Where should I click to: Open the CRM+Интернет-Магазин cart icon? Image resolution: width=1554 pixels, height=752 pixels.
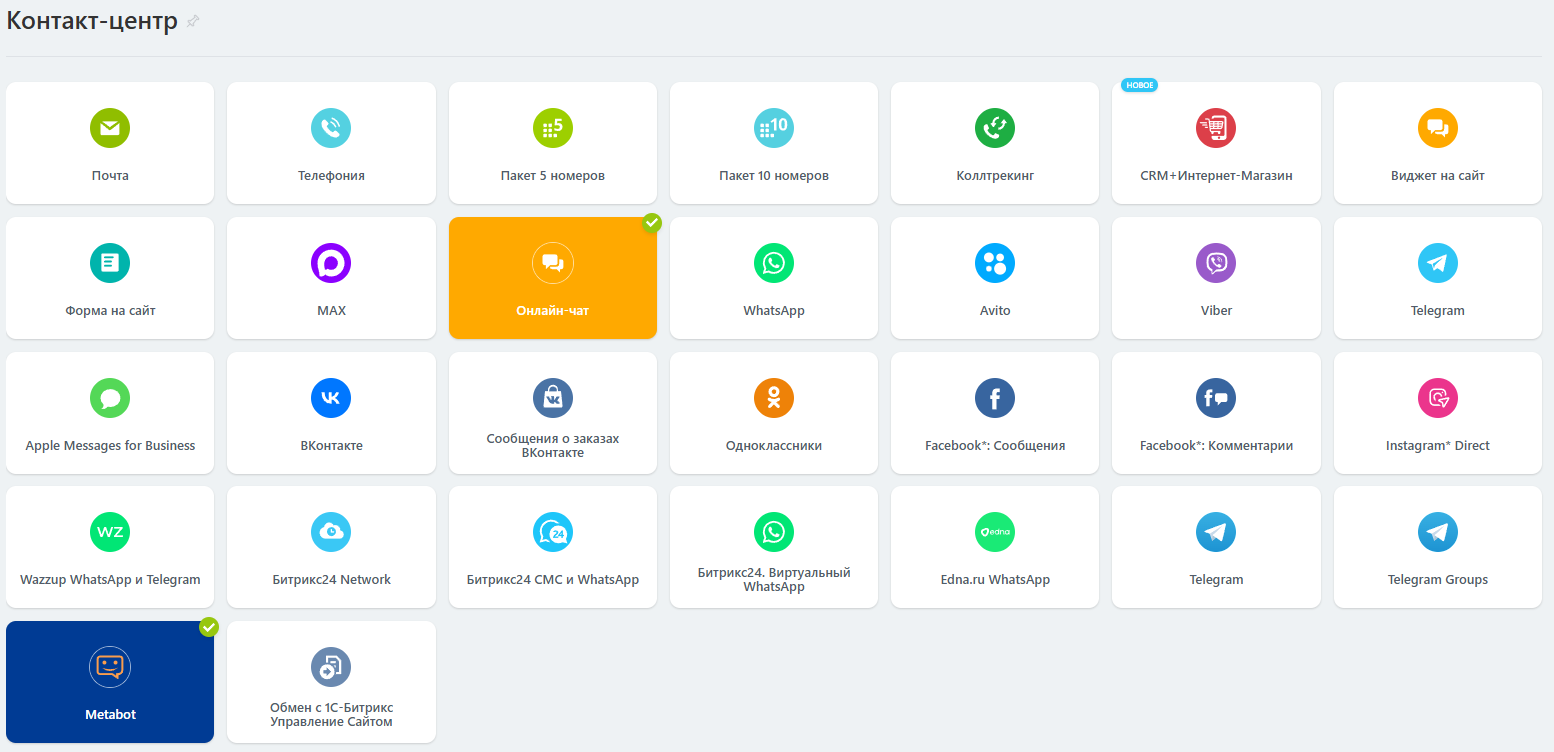point(1216,128)
